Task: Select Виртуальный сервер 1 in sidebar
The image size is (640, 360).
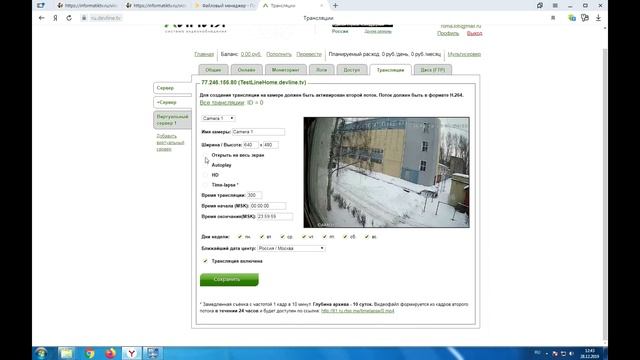Action: click(173, 120)
